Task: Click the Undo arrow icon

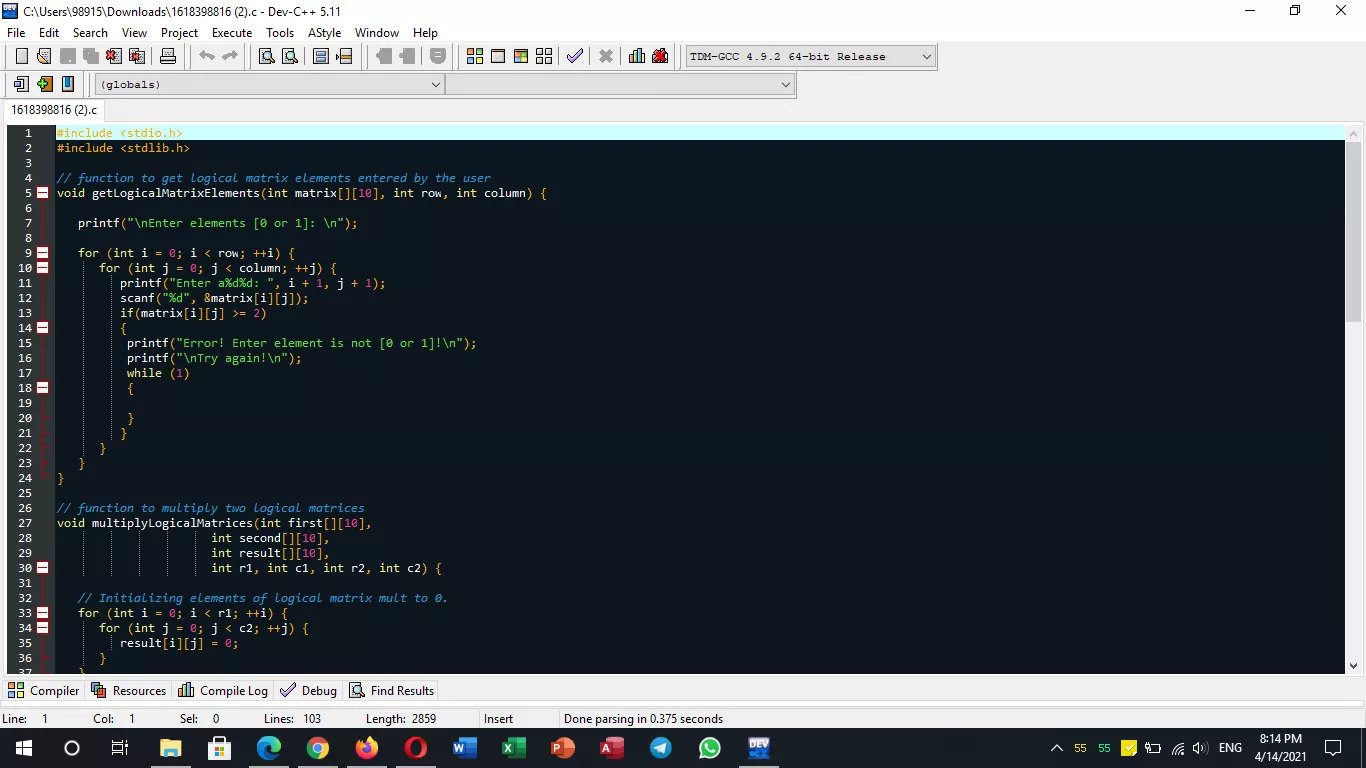Action: pyautogui.click(x=207, y=56)
